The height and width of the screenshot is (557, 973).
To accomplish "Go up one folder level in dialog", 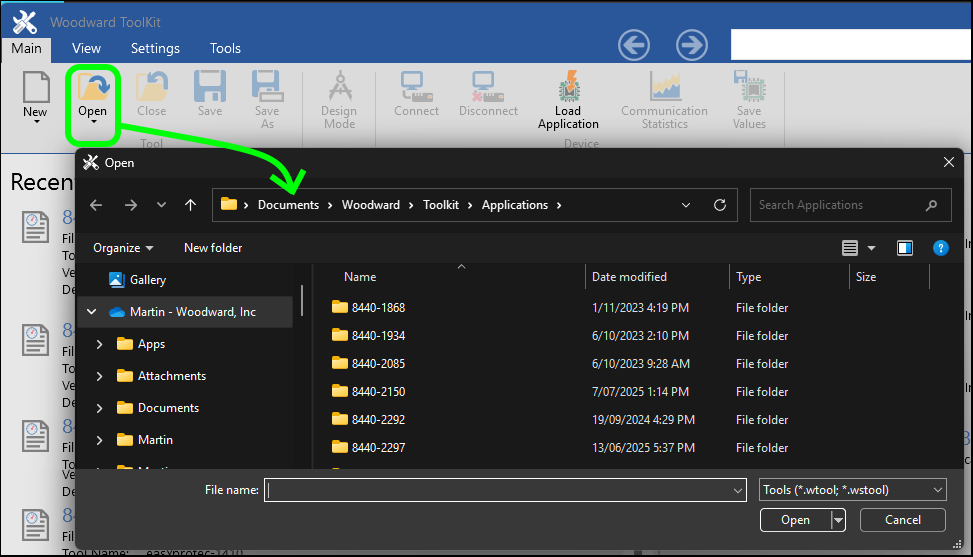I will 191,205.
